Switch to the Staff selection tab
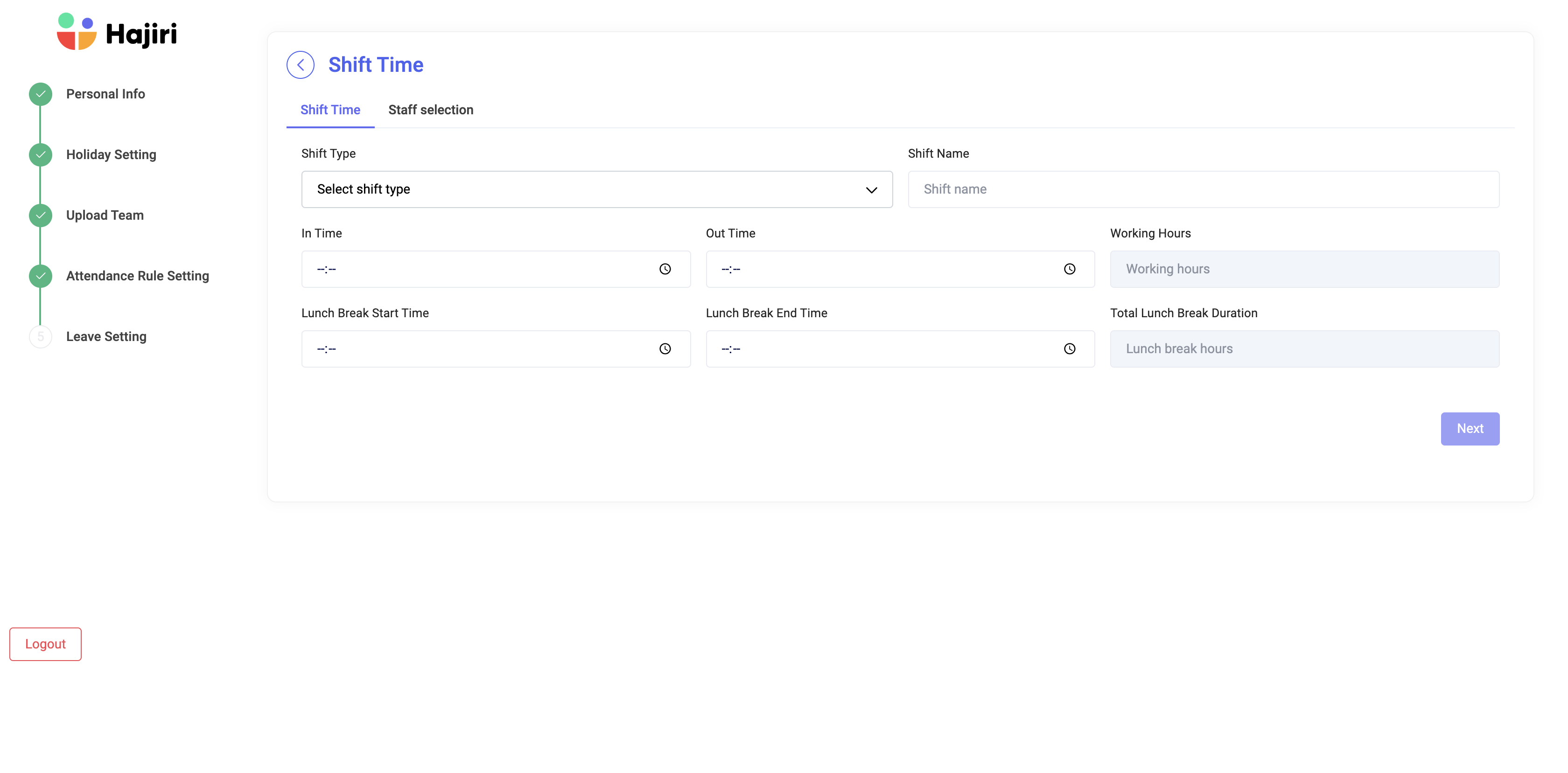Viewport: 1568px width, 773px height. (430, 110)
